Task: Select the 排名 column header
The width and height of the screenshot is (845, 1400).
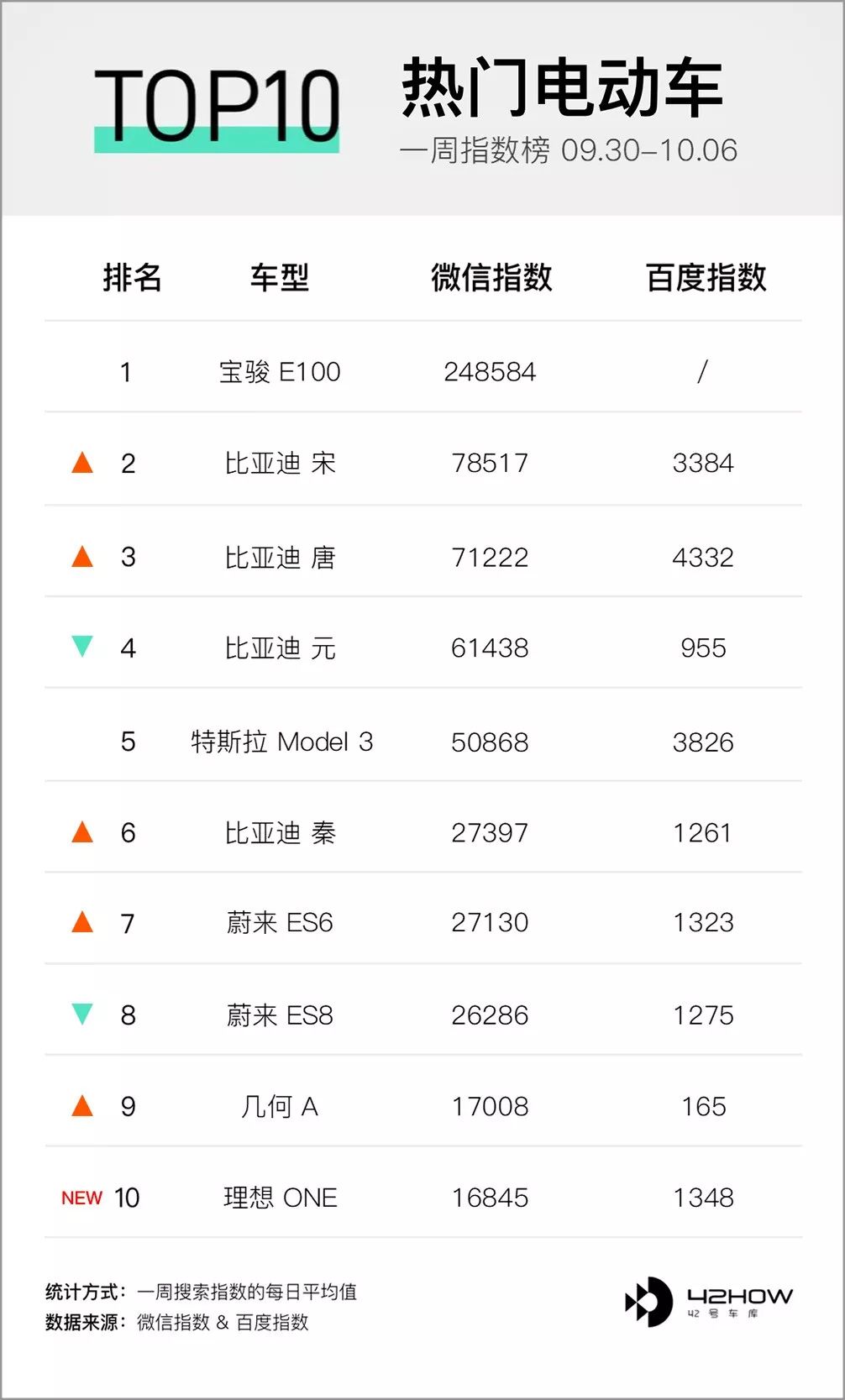Action: pos(132,277)
